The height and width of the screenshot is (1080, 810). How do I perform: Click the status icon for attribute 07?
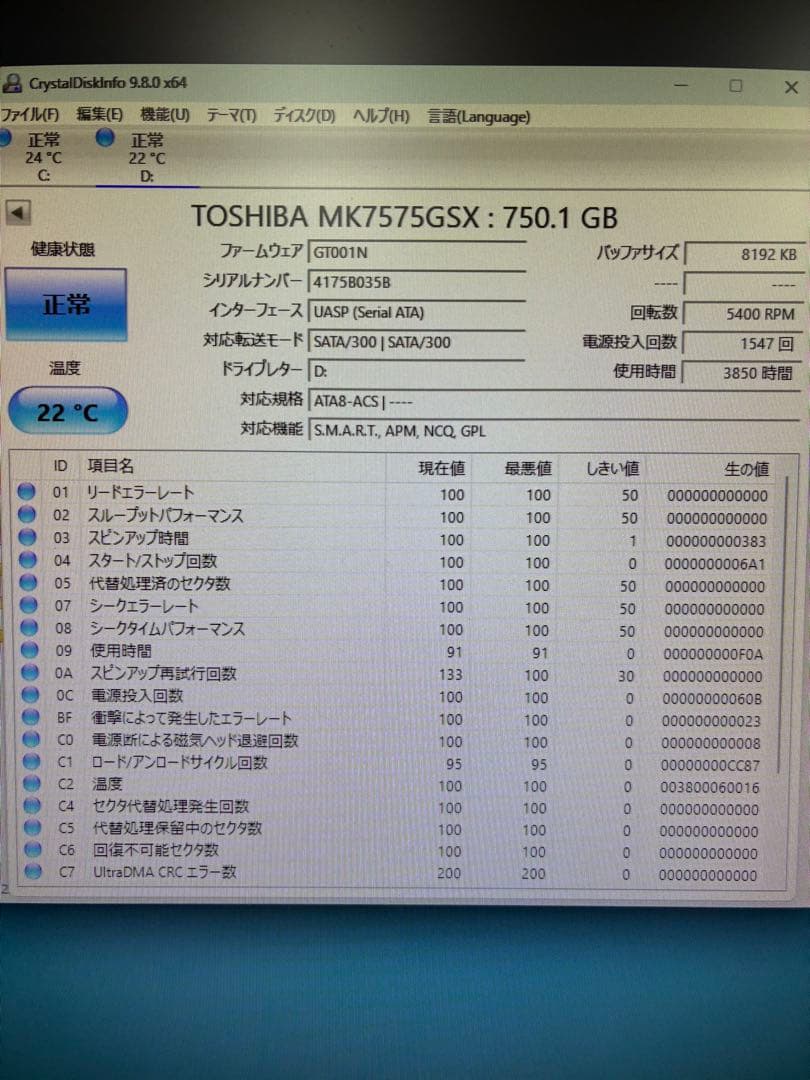pos(28,605)
